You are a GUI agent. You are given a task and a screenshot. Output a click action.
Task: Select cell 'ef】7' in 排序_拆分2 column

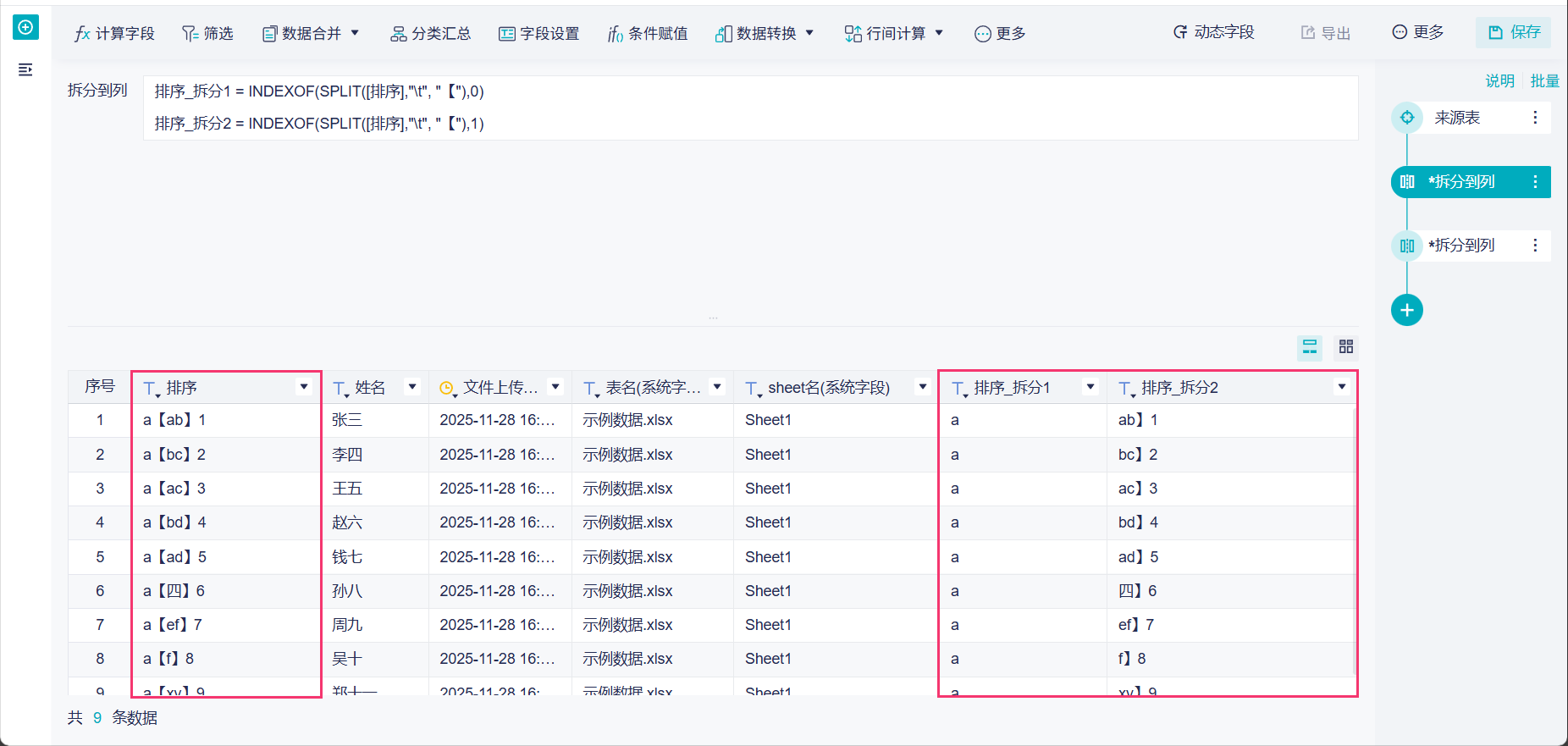[x=1231, y=625]
